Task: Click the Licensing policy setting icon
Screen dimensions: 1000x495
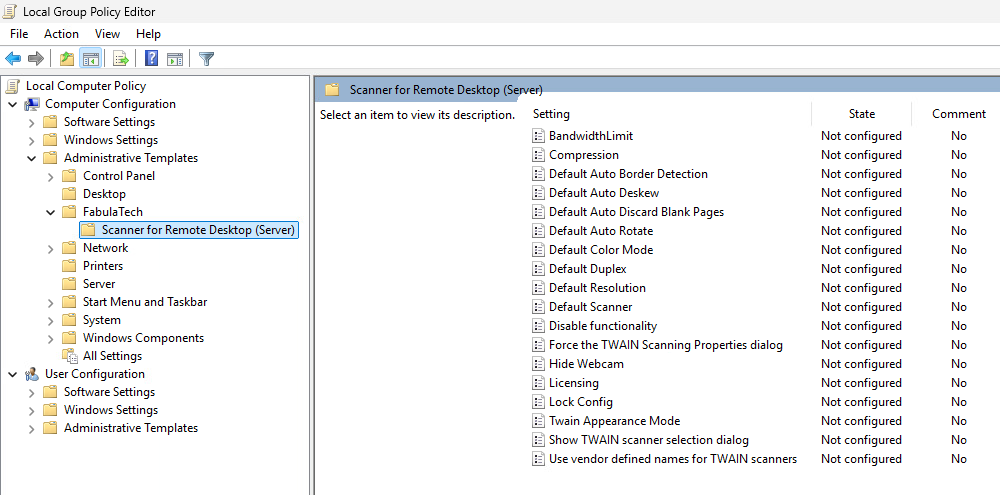Action: click(x=538, y=383)
